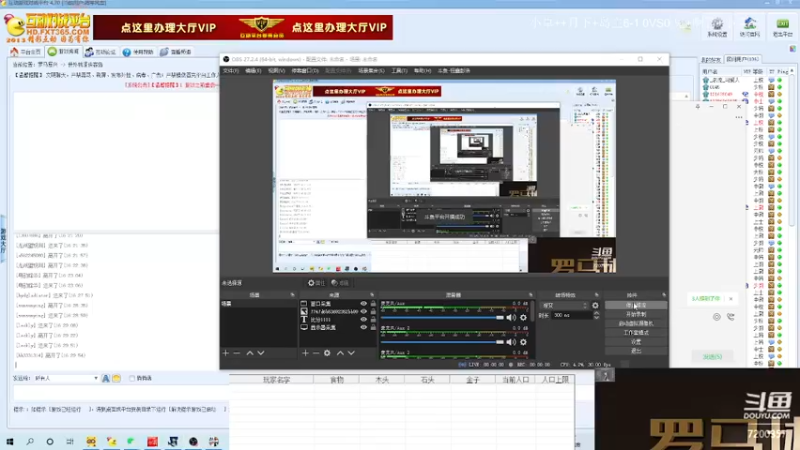Open Task View on taskbar
This screenshot has width=800, height=450.
click(x=70, y=441)
